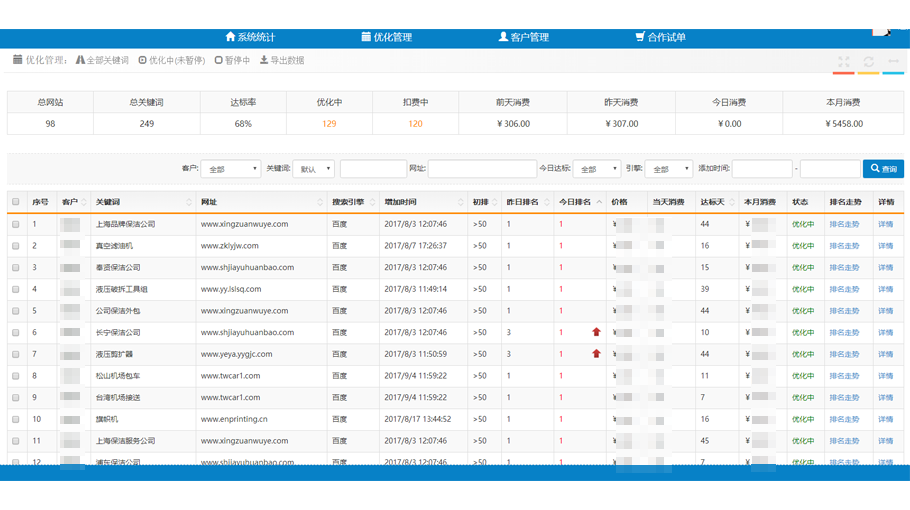
Task: Open the 客户 dropdown filter
Action: [231, 169]
